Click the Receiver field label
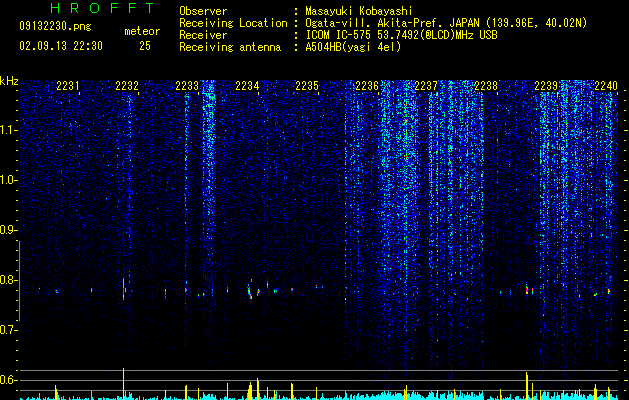The image size is (629, 400). [203, 35]
